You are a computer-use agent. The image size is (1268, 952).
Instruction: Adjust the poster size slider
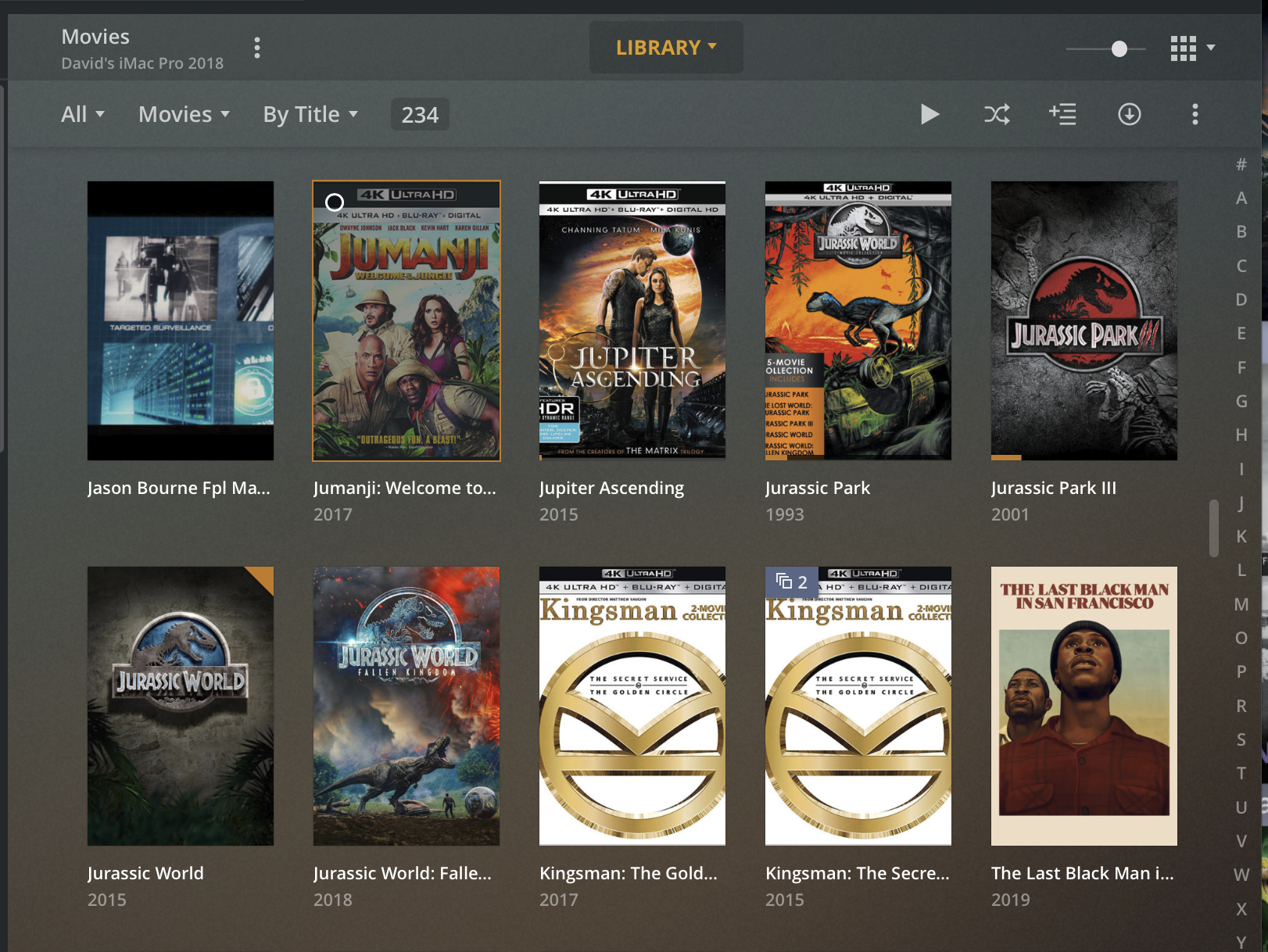pyautogui.click(x=1119, y=48)
